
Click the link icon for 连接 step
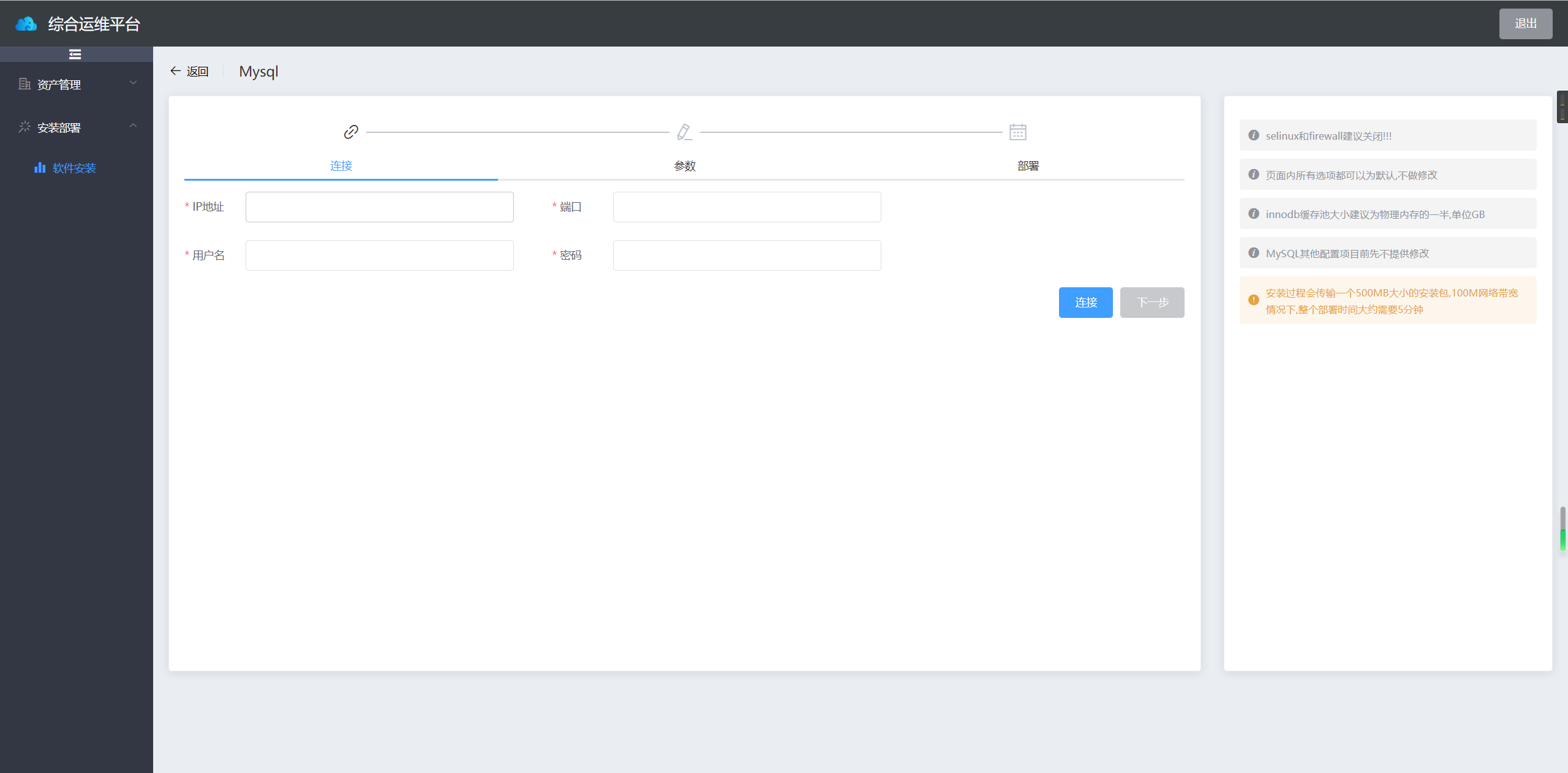[x=350, y=131]
